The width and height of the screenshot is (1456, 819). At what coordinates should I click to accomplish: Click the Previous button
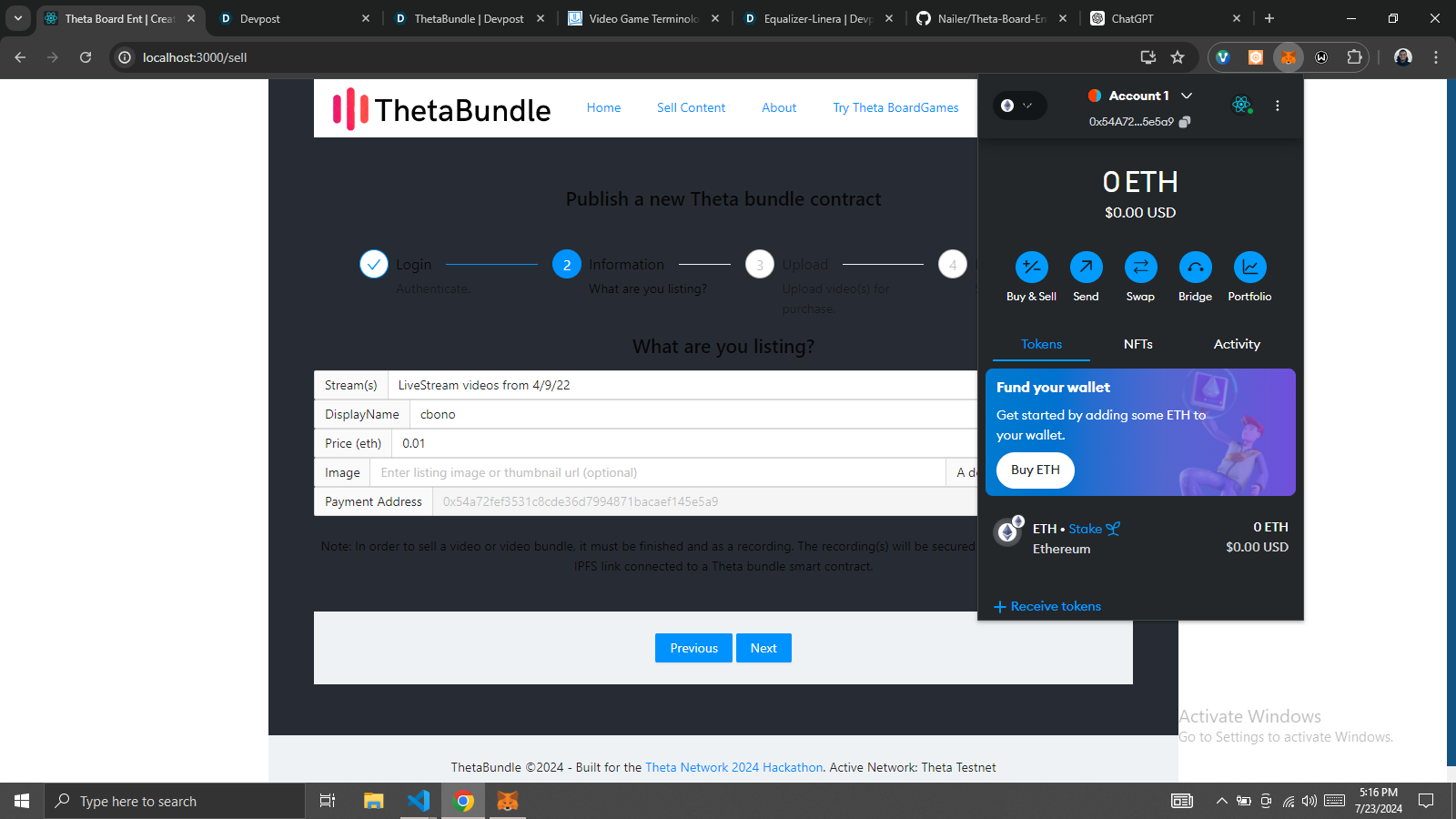(x=693, y=648)
